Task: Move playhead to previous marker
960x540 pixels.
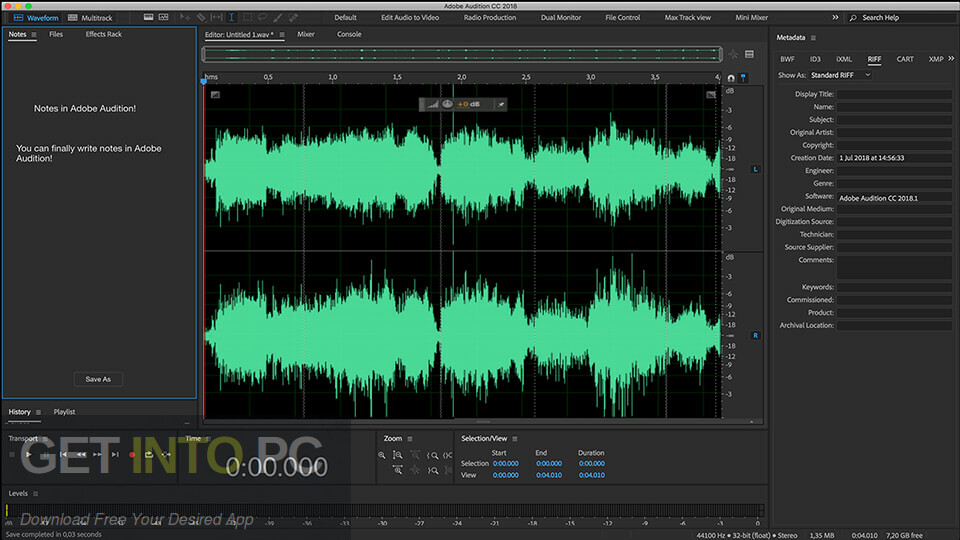Action: tap(63, 455)
